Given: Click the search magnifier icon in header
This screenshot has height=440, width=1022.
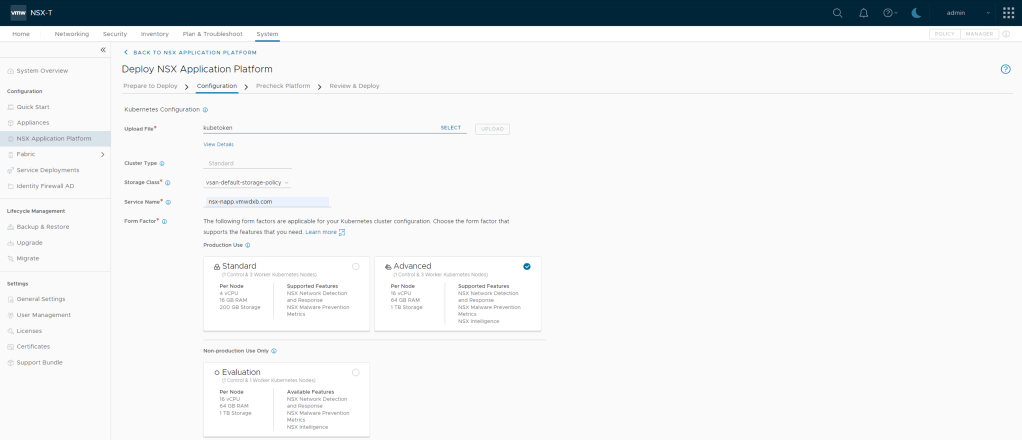Looking at the screenshot, I should pyautogui.click(x=838, y=12).
